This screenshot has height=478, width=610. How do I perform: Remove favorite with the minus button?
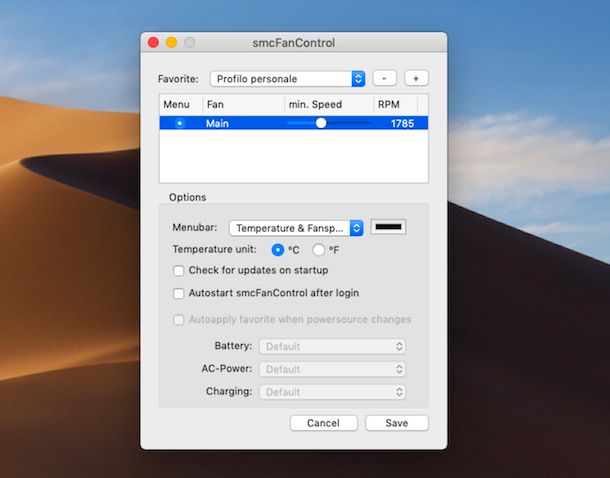384,79
